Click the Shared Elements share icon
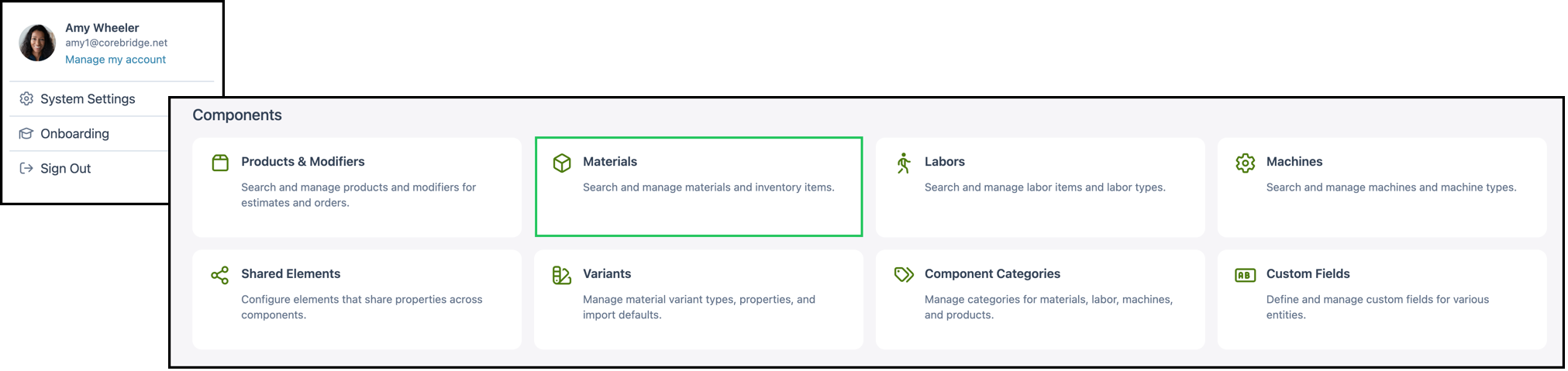The width and height of the screenshot is (1568, 371). [220, 275]
